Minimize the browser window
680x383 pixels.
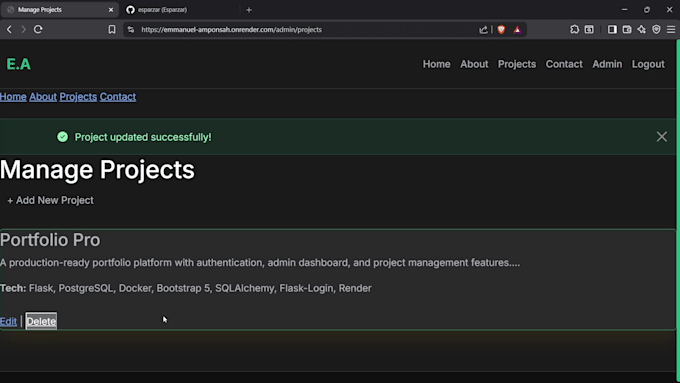pos(624,10)
